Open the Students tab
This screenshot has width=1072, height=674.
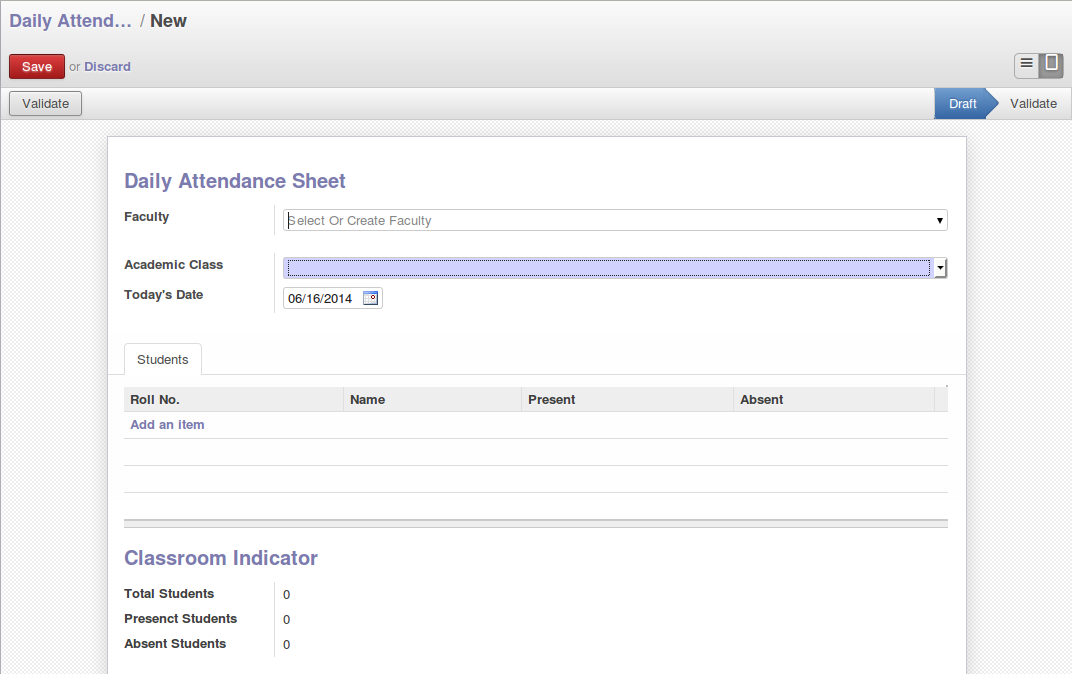coord(163,360)
